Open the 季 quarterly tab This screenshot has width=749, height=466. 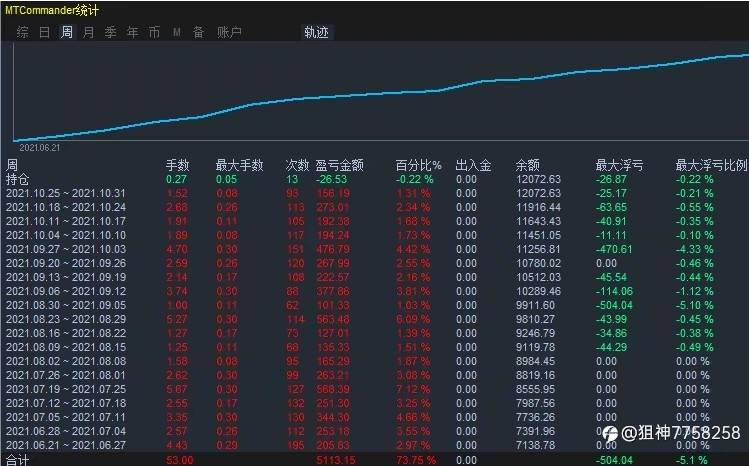click(x=110, y=32)
